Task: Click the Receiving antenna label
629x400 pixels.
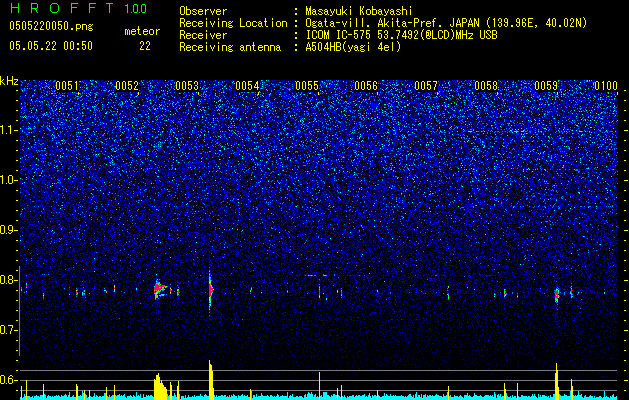Action: click(230, 47)
